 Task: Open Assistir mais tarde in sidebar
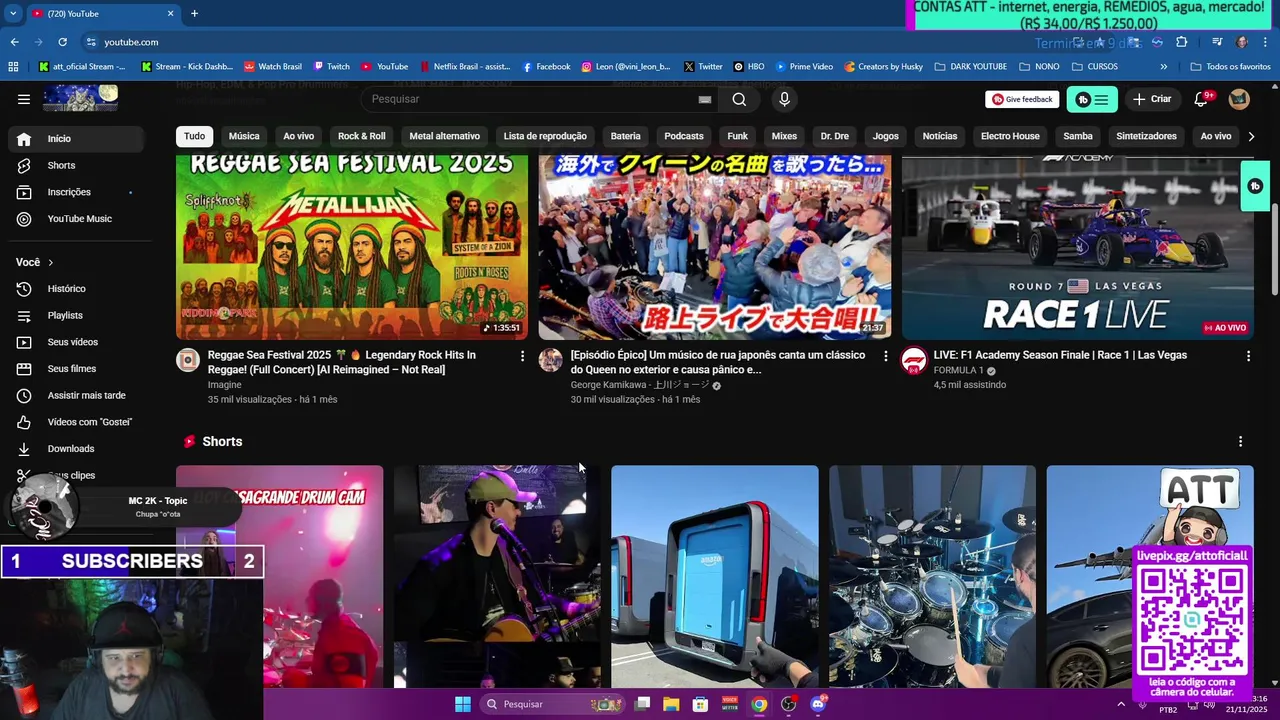pos(74,395)
